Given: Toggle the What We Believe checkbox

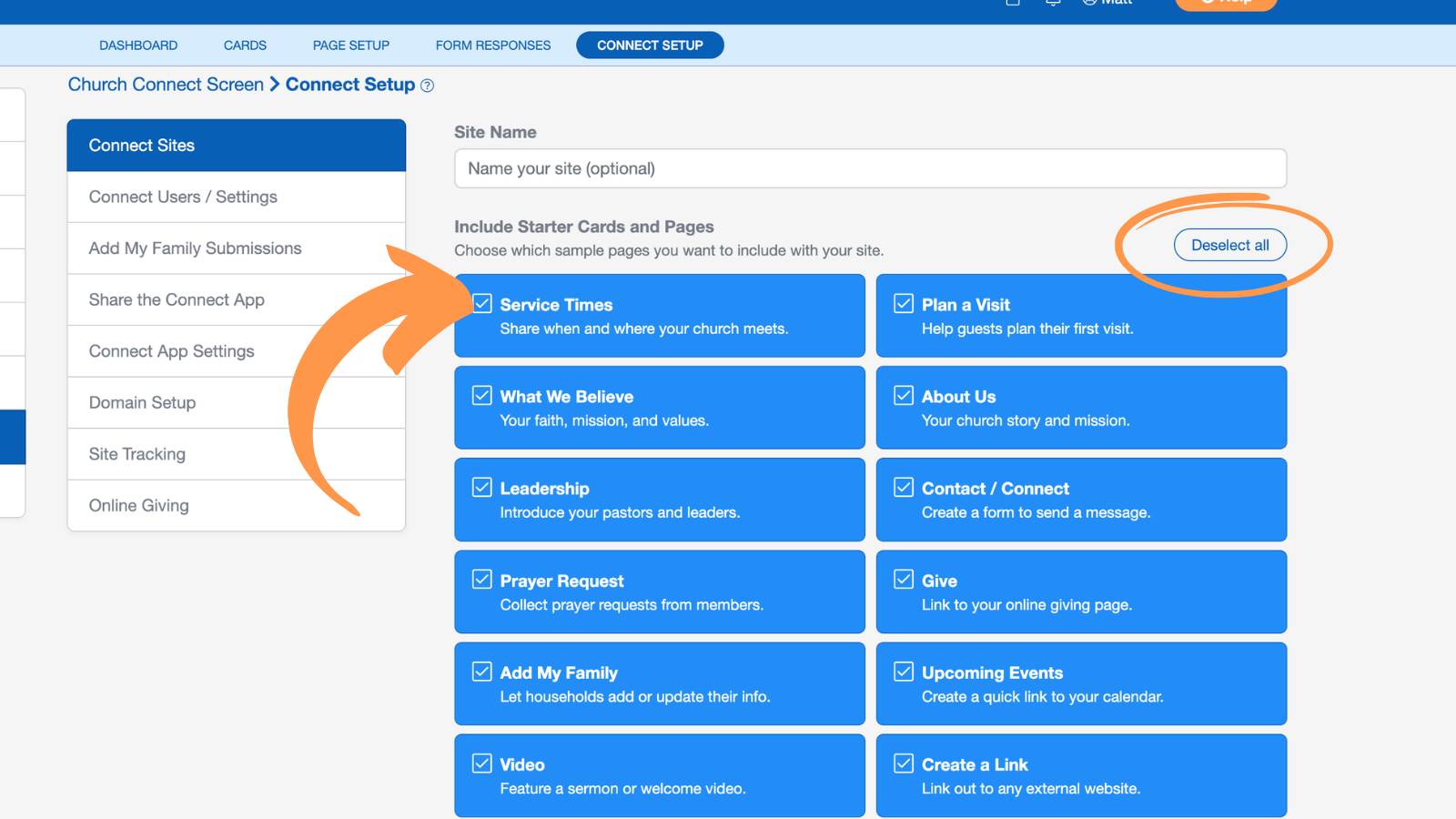Looking at the screenshot, I should click(482, 395).
